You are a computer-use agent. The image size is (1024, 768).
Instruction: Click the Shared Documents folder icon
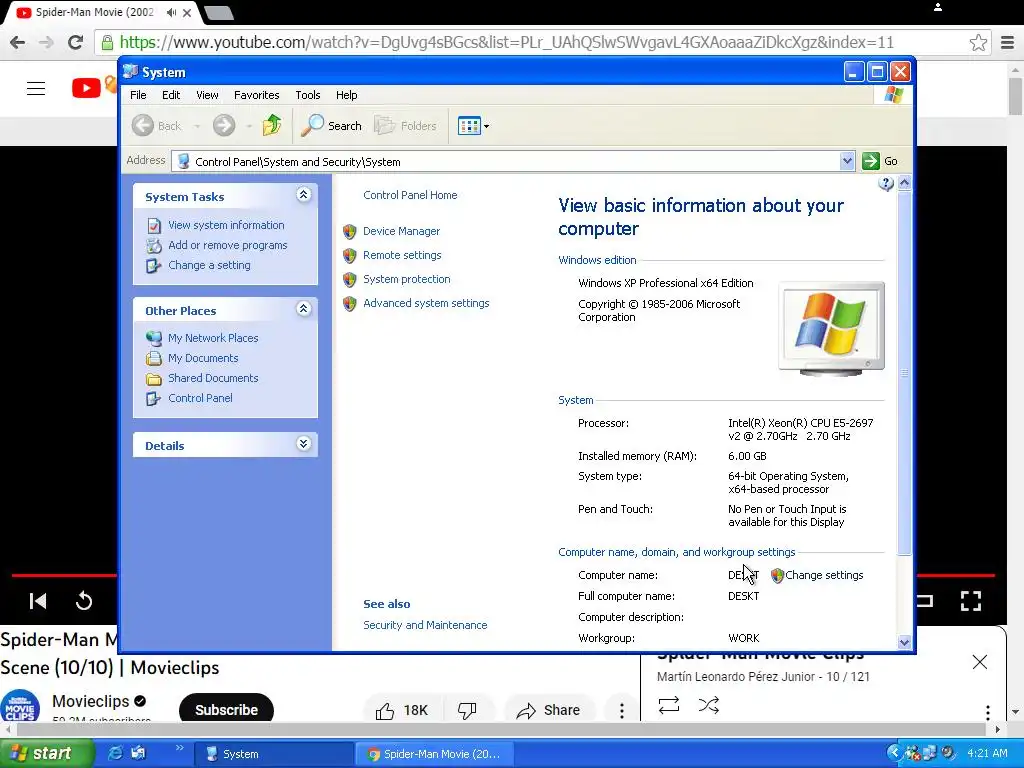tap(153, 379)
